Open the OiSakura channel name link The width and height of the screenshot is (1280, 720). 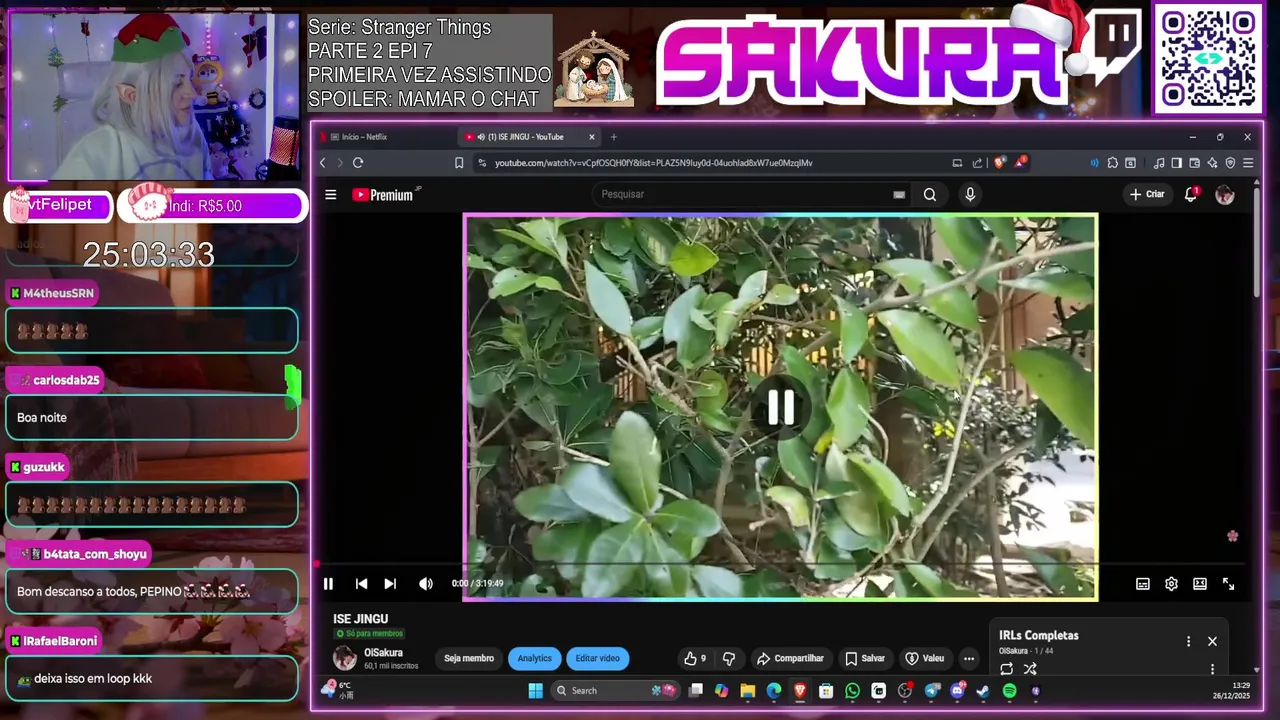(x=383, y=653)
